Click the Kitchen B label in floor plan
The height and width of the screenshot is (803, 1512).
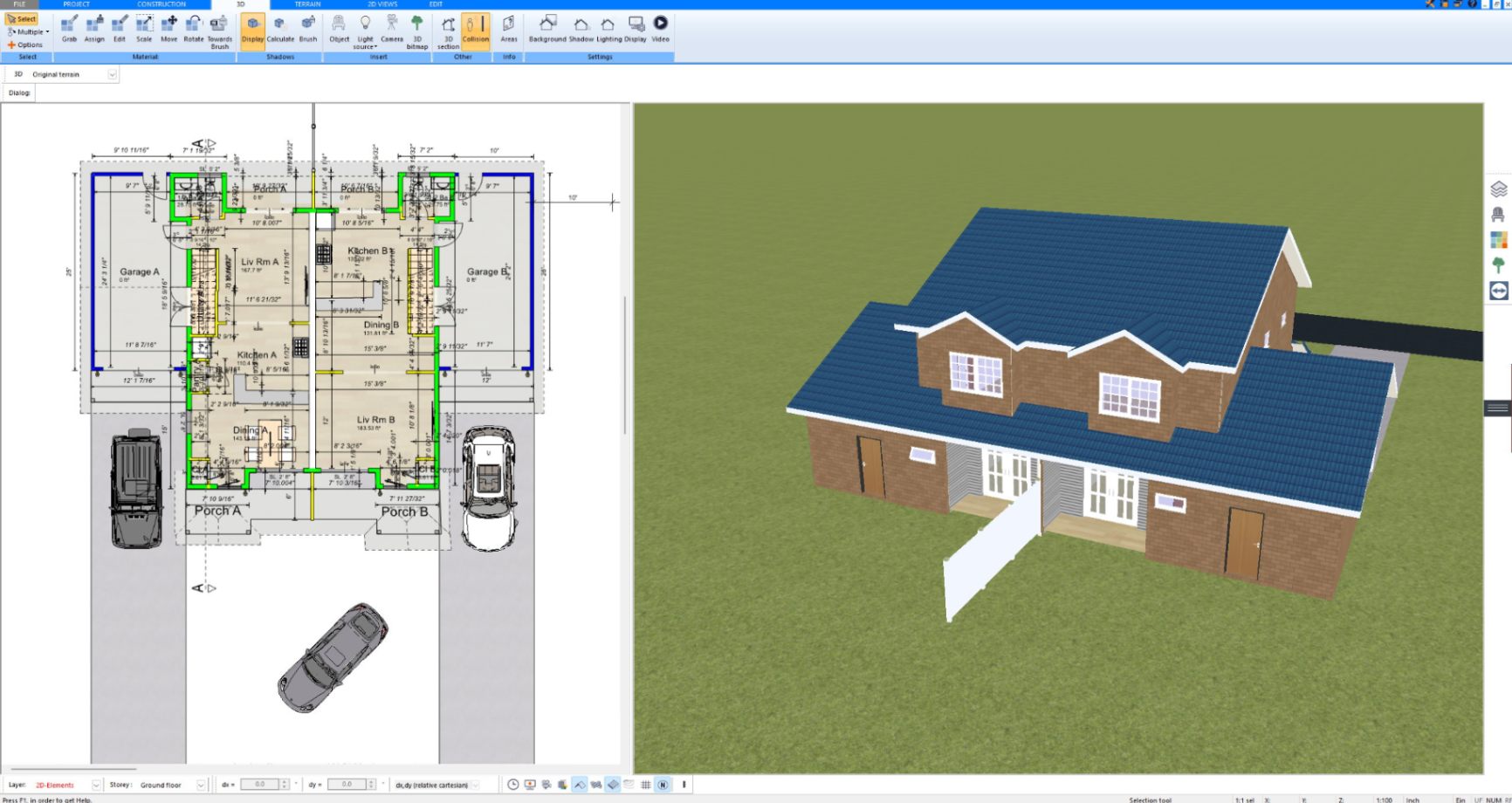tap(368, 251)
